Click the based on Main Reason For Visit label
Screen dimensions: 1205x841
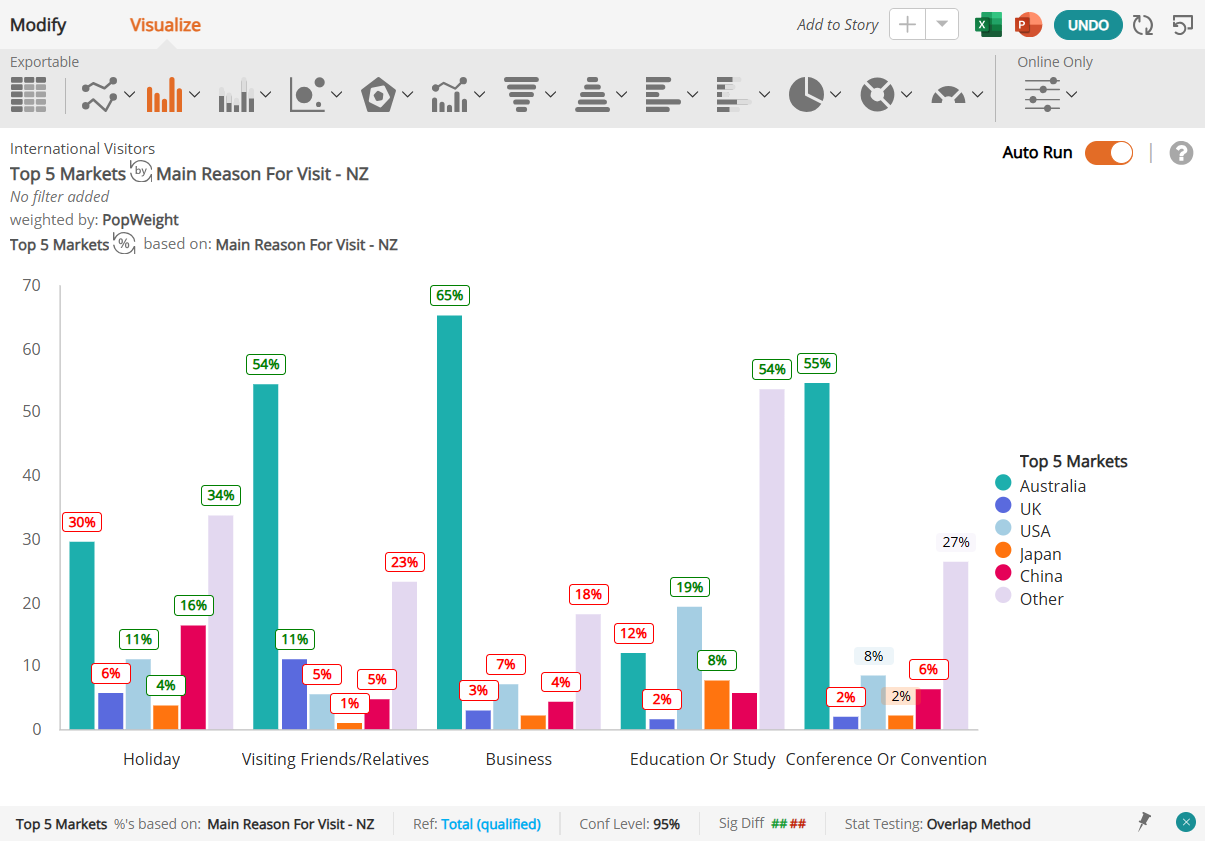306,244
